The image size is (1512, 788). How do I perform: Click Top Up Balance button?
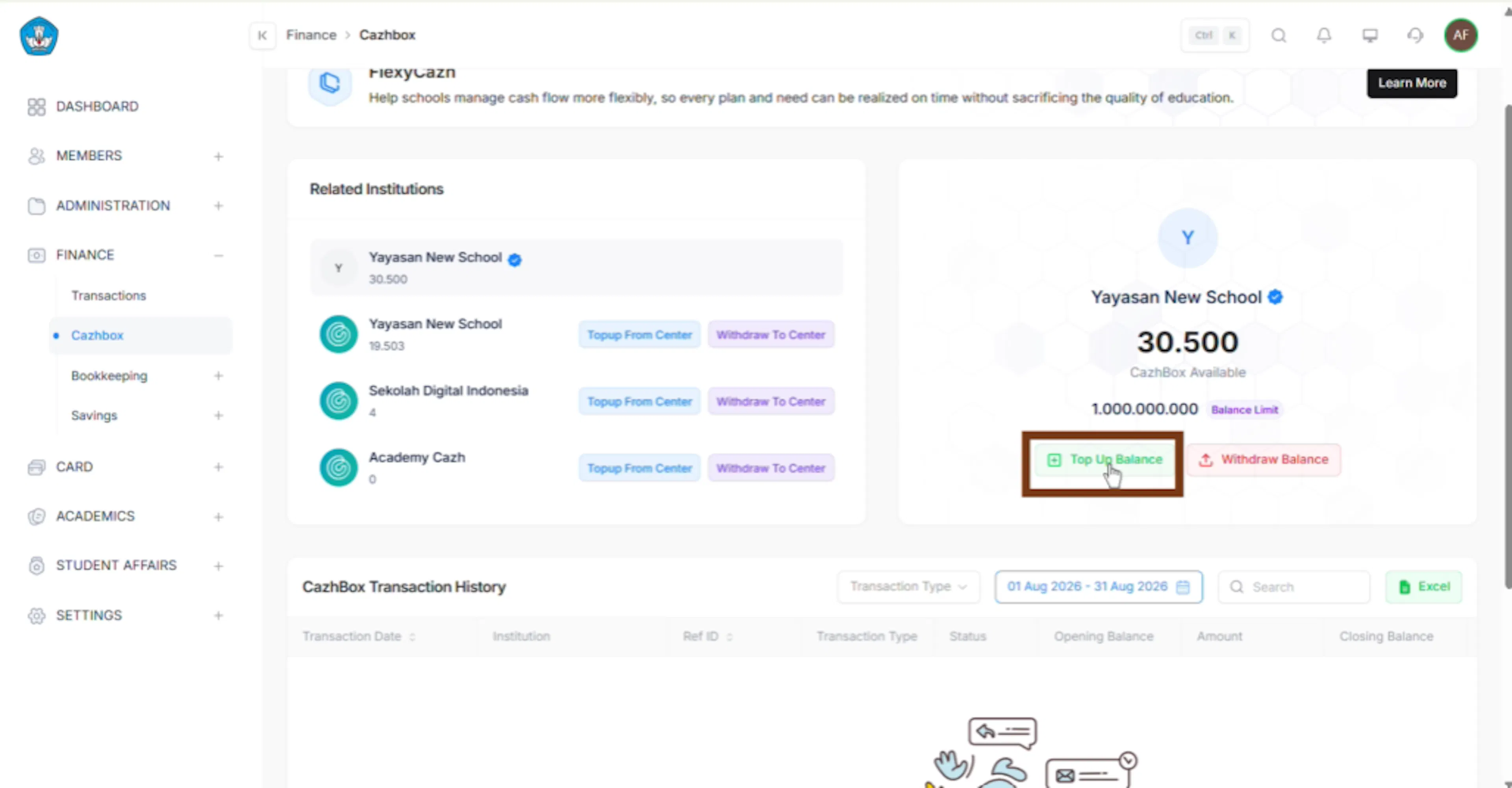pos(1104,459)
